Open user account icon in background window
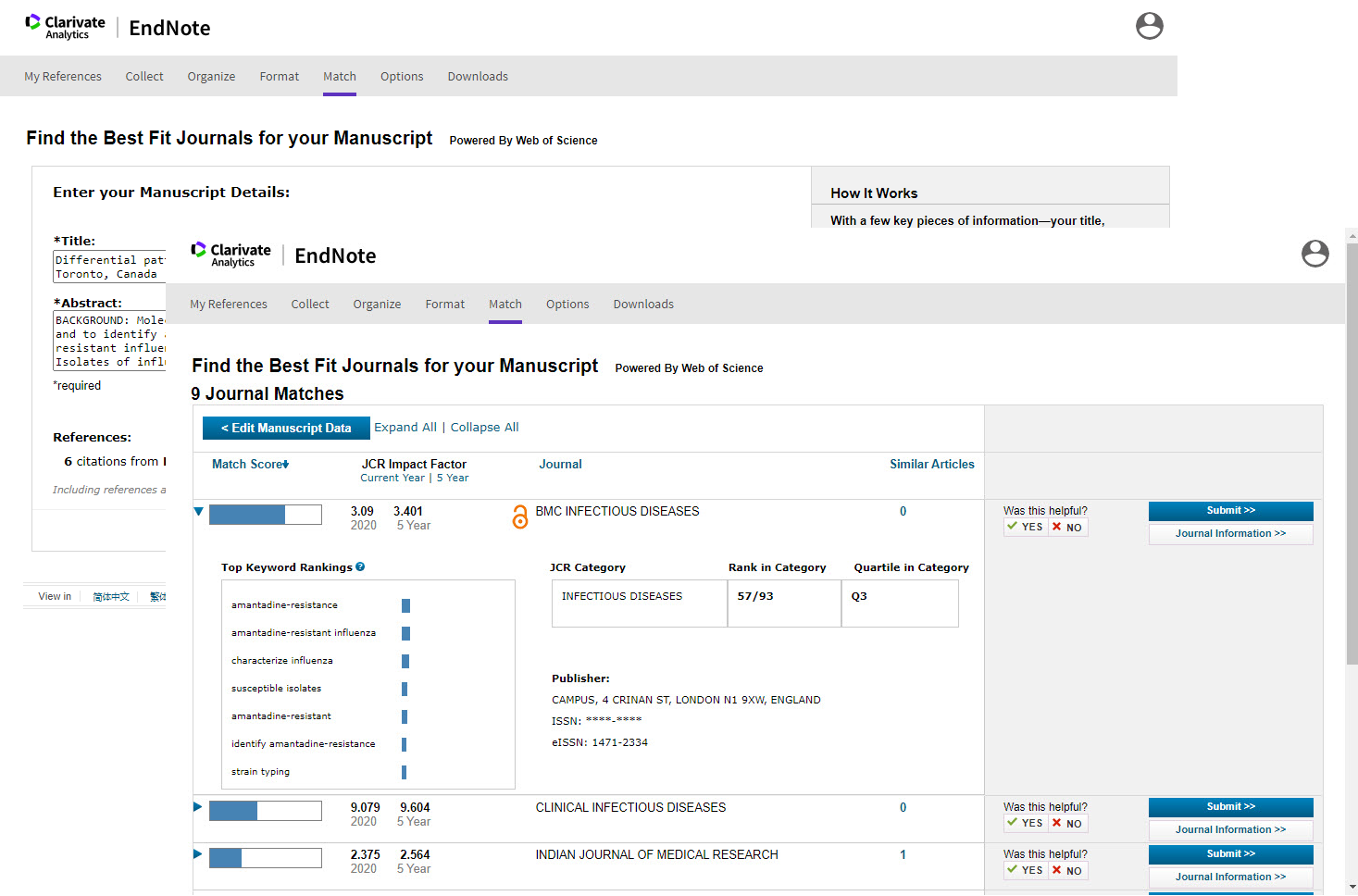Viewport: 1358px width, 896px height. (x=1149, y=26)
